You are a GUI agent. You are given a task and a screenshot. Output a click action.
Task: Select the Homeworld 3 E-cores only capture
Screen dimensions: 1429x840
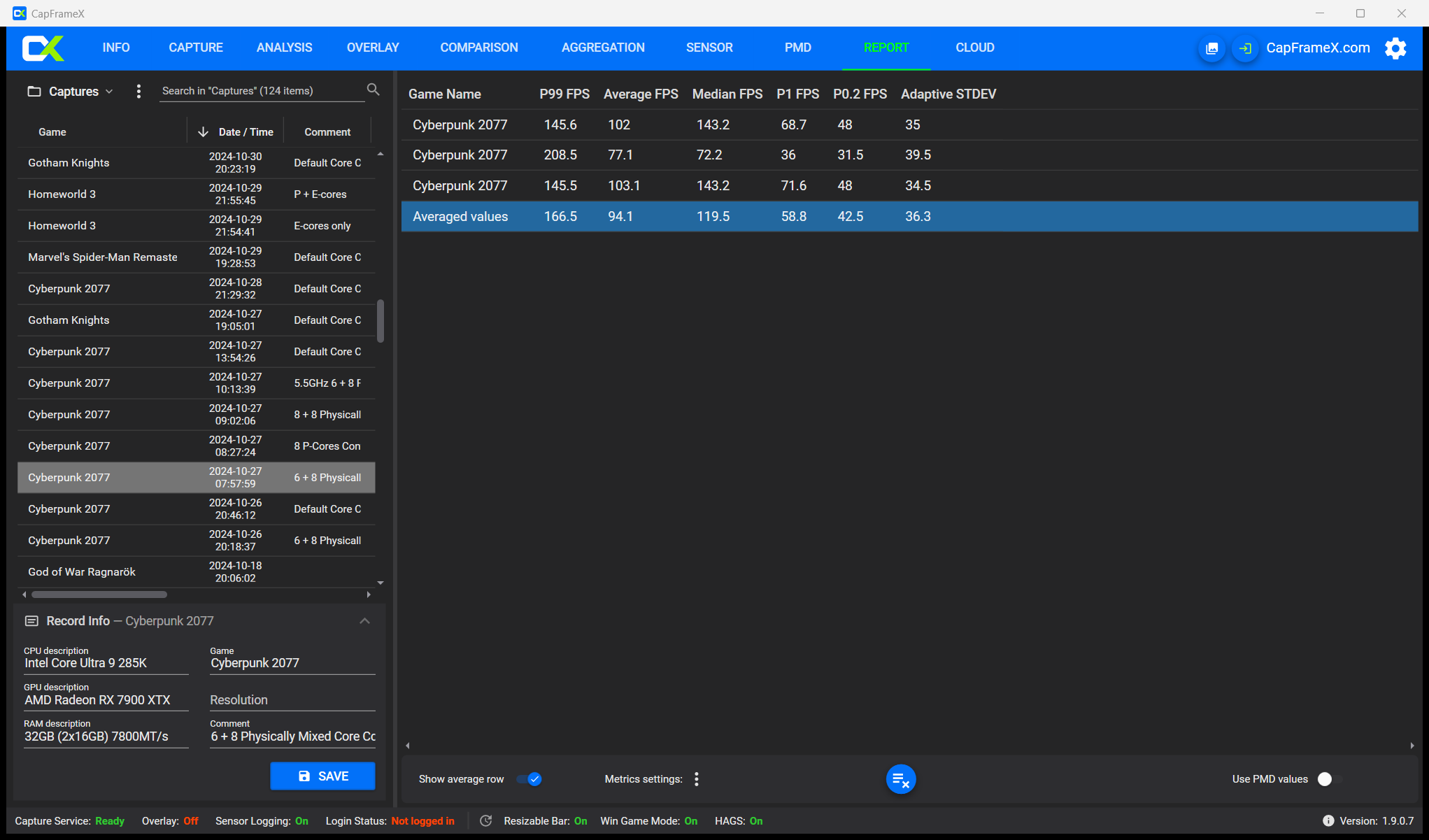pyautogui.click(x=196, y=226)
